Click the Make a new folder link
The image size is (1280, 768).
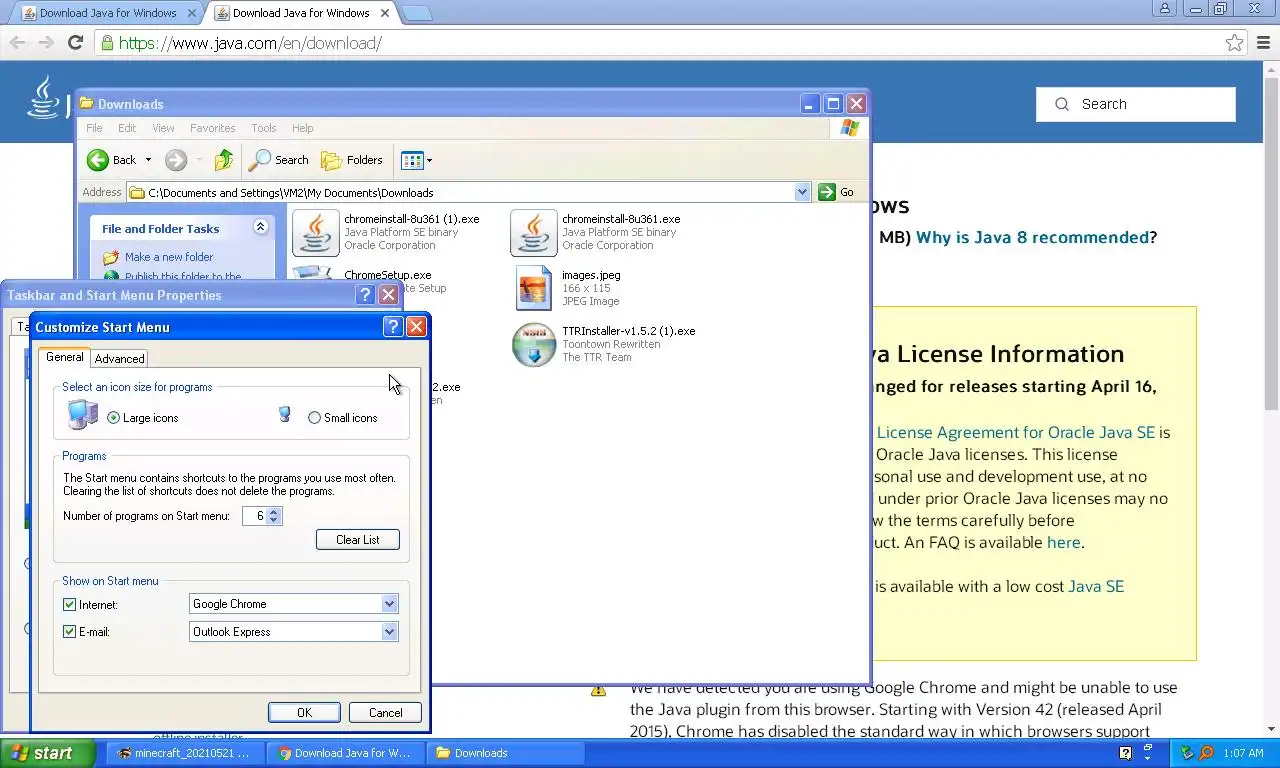(x=169, y=257)
